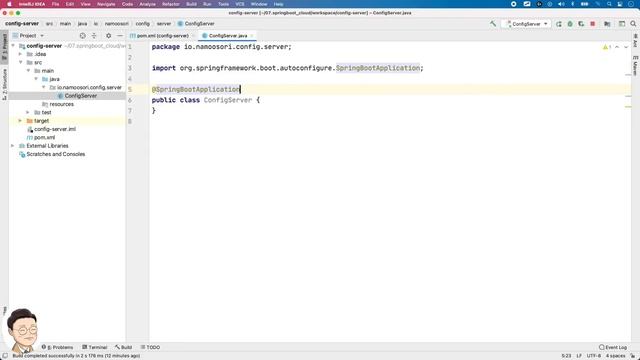Click the config-server breadcrumb
This screenshot has height=360, width=640.
coord(22,24)
